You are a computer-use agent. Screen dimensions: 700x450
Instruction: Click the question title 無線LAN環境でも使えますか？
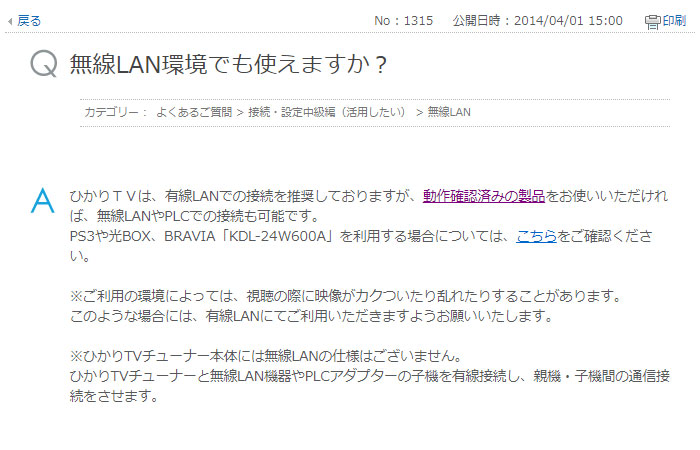pos(228,64)
